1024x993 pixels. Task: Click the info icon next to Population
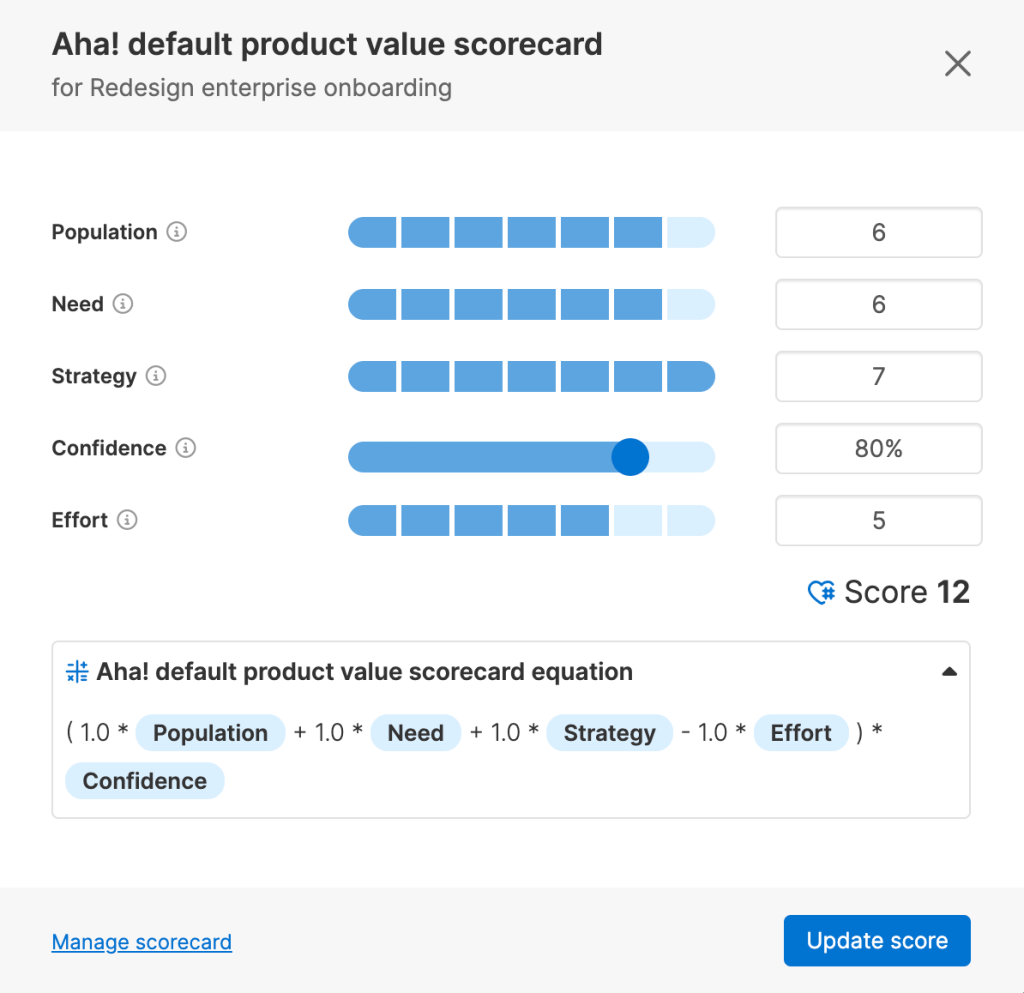coord(177,232)
